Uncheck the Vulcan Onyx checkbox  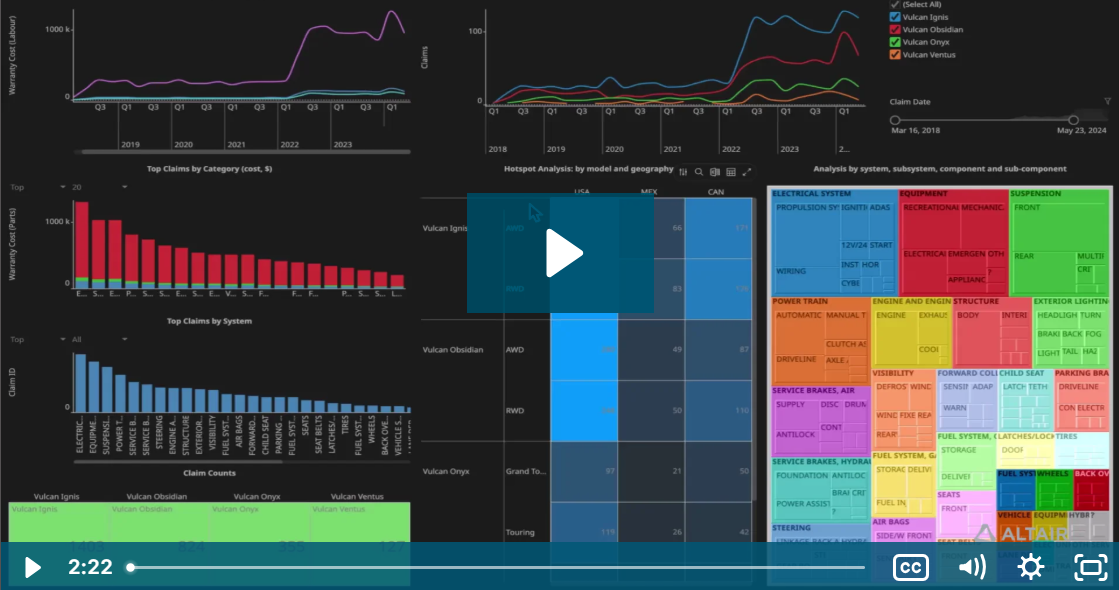coord(895,42)
